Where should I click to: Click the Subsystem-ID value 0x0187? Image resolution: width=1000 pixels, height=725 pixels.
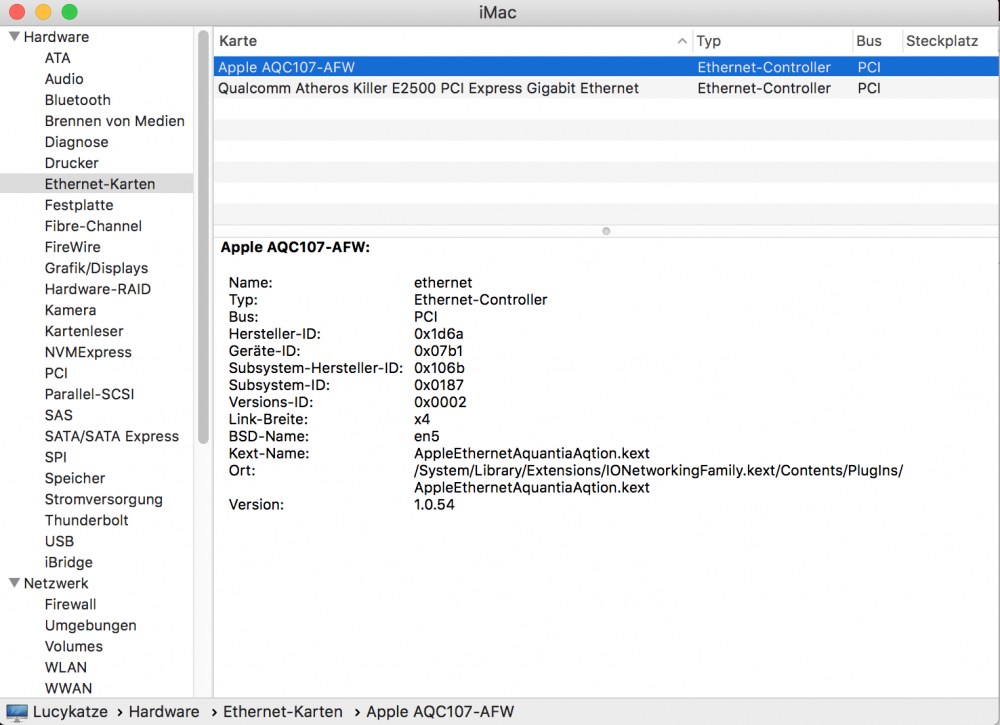tap(439, 385)
